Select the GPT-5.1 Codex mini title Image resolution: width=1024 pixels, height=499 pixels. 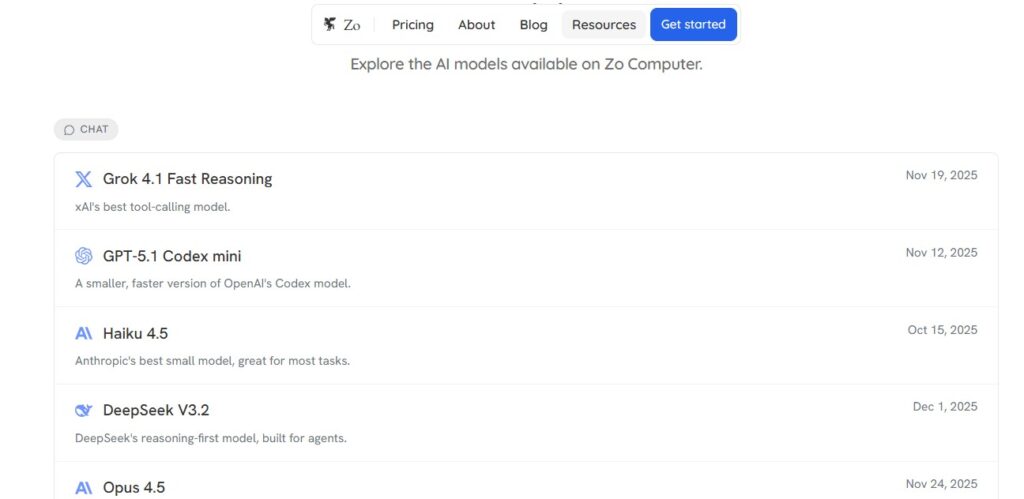(172, 256)
